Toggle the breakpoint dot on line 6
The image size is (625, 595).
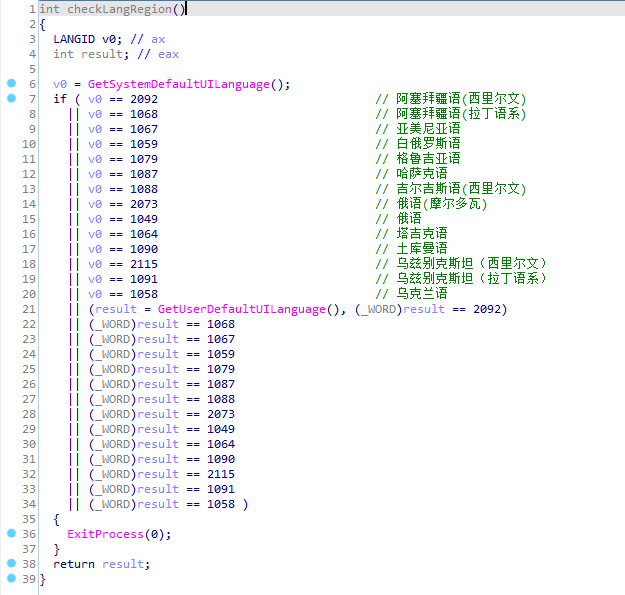[12, 83]
